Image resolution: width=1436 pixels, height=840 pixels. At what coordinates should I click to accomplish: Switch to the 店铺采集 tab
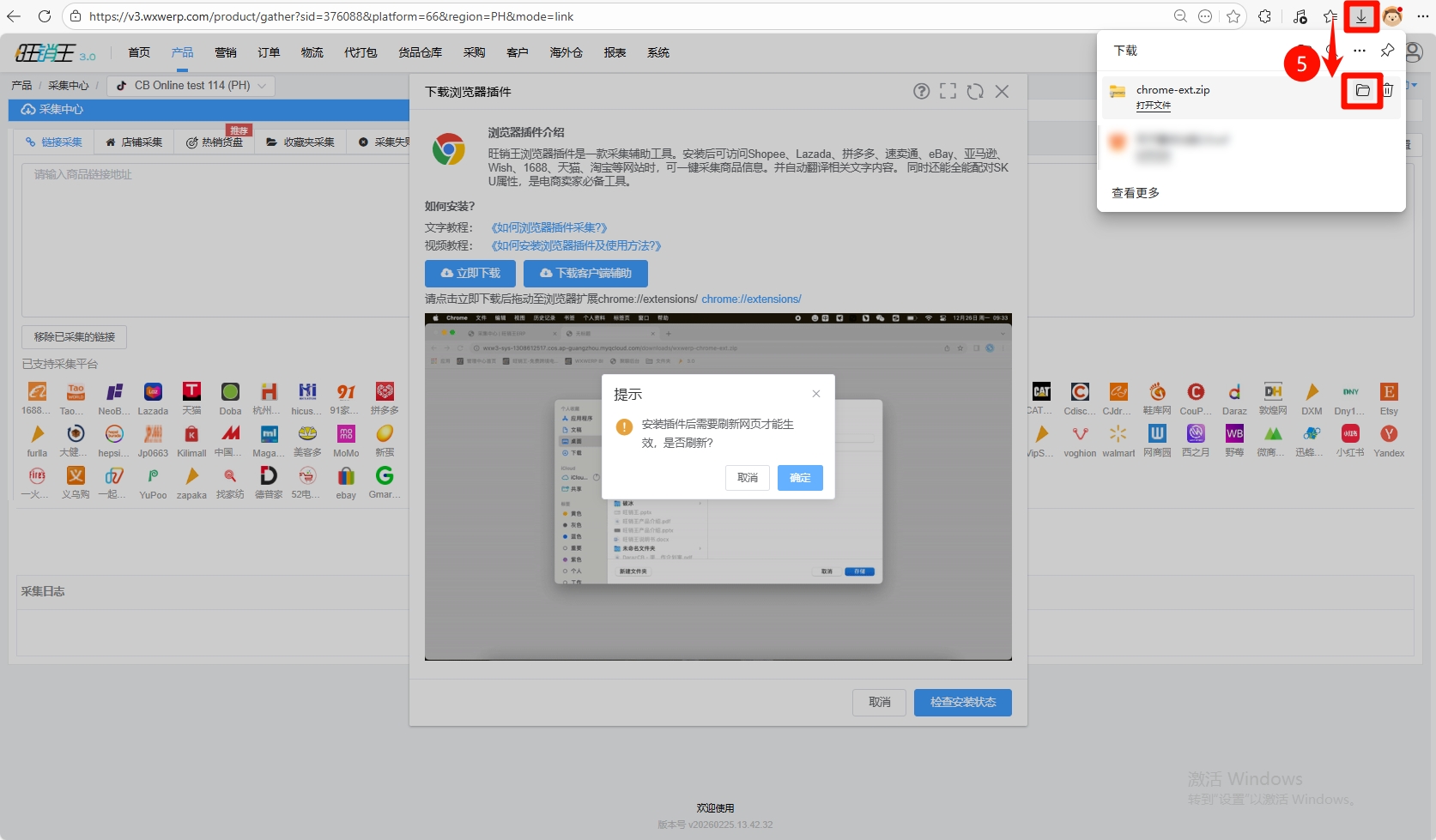coord(134,142)
